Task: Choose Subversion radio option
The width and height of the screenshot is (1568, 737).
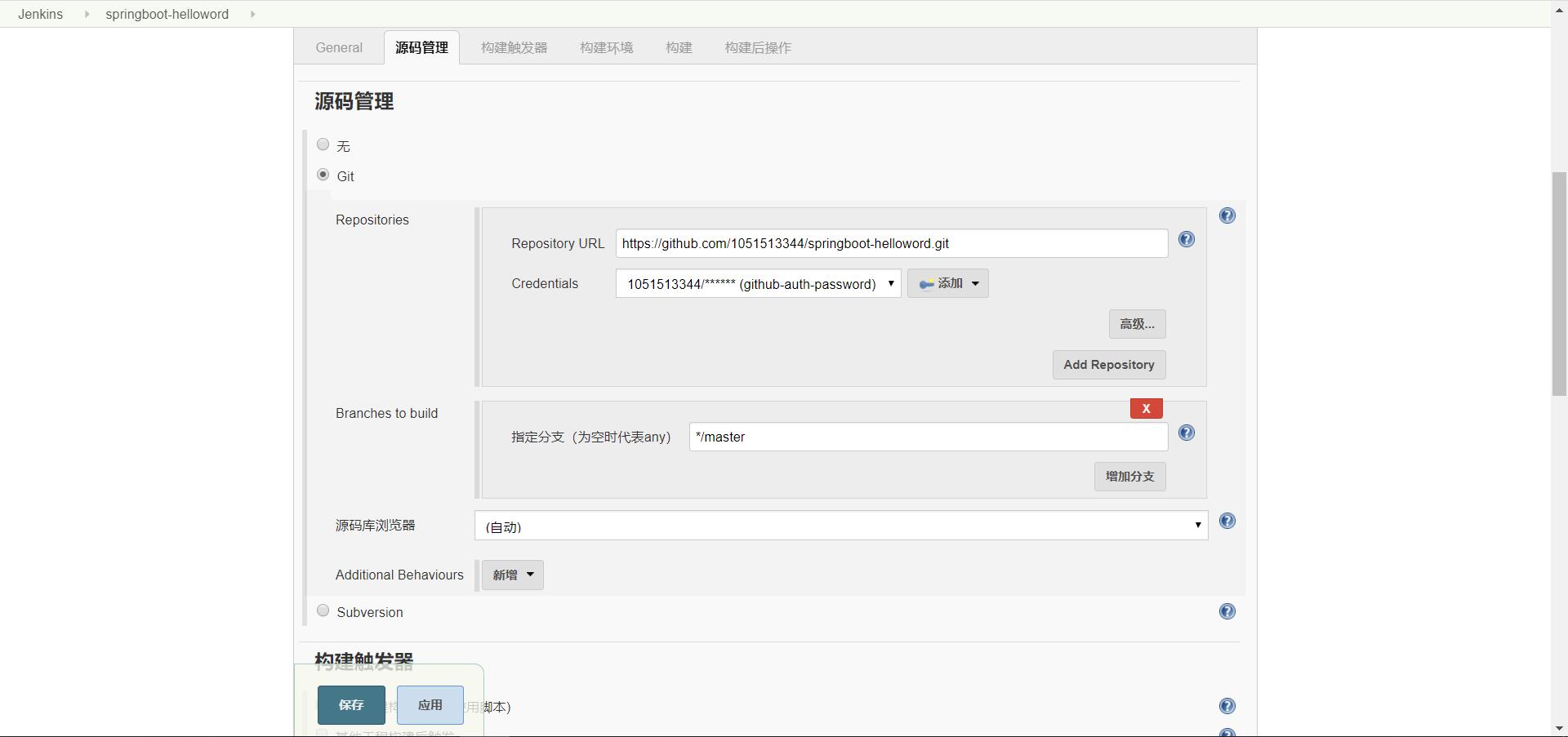Action: pos(323,610)
